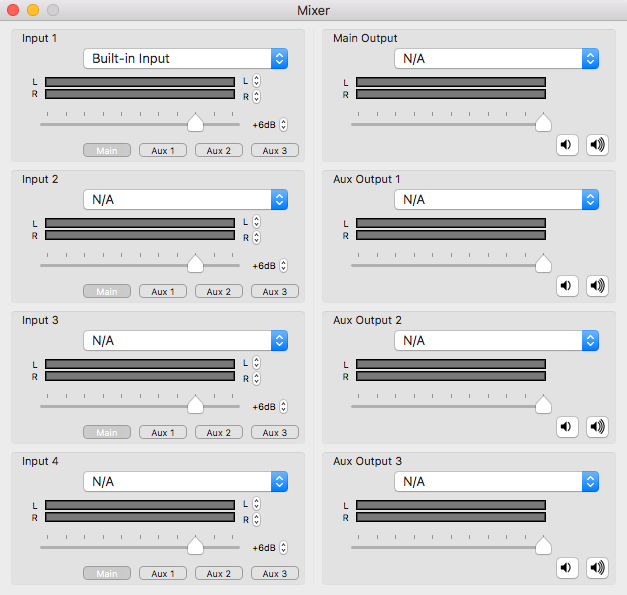
Task: Click the loud volume speaker icon in Aux Output 3
Action: point(597,568)
